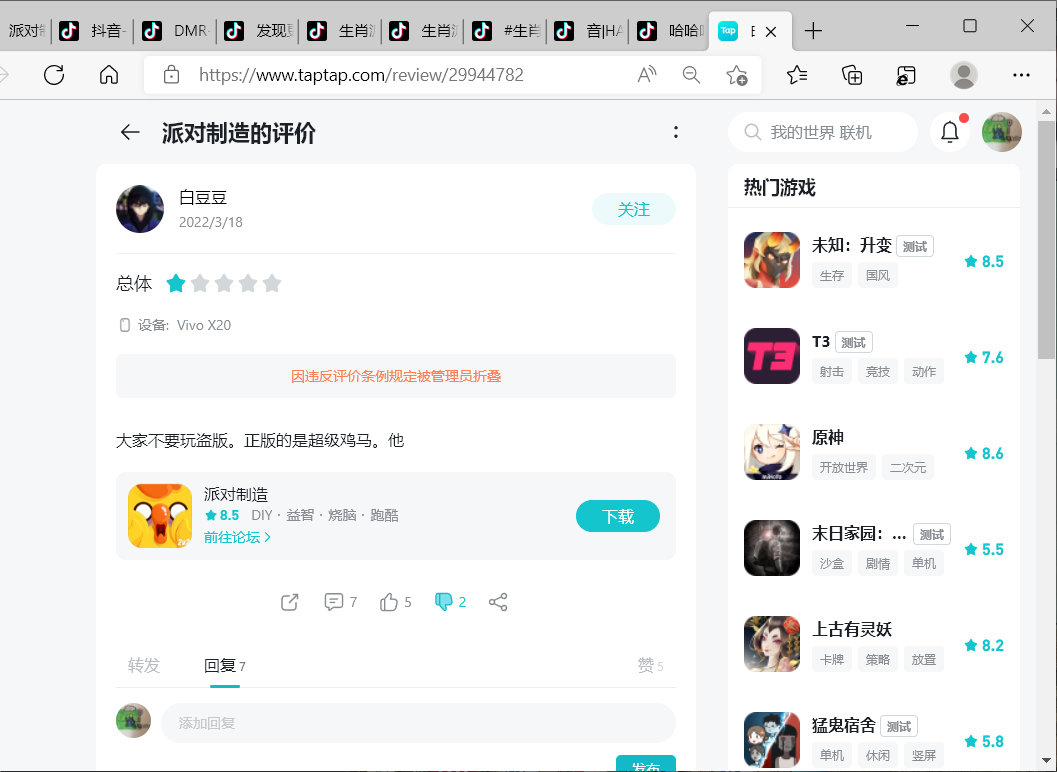Open the notification bell
1057x772 pixels.
[949, 132]
